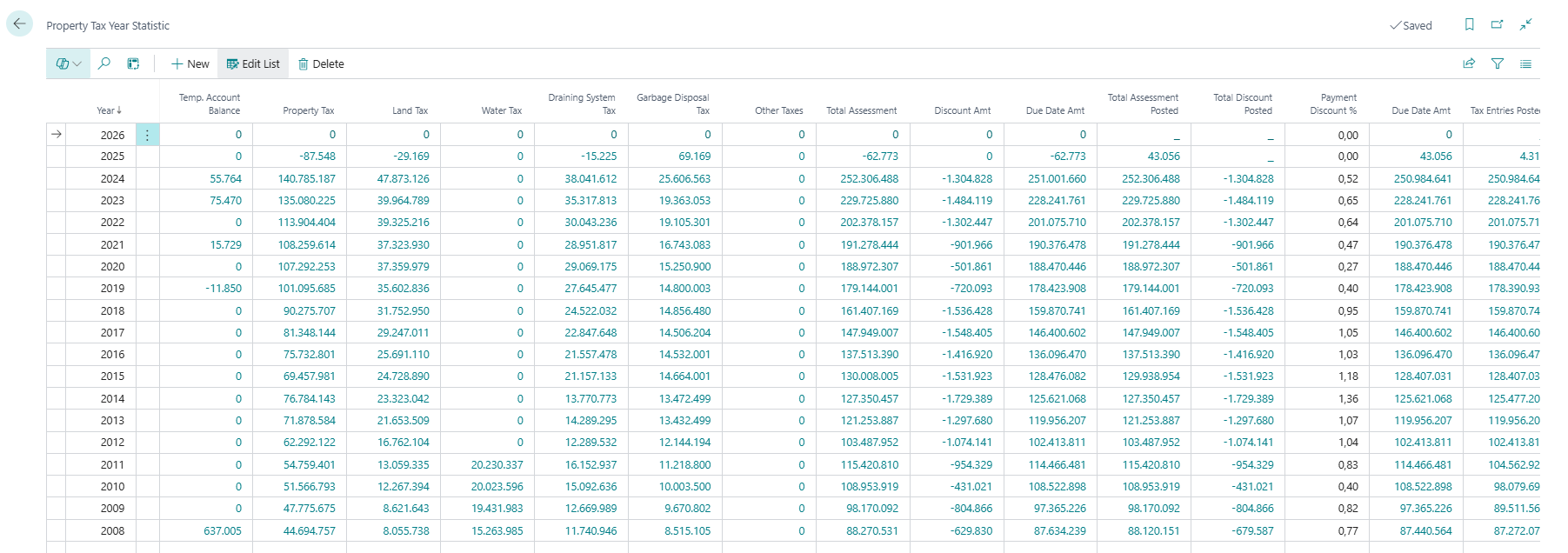Show more options for the 2026 row
The image size is (1568, 553).
[x=147, y=135]
